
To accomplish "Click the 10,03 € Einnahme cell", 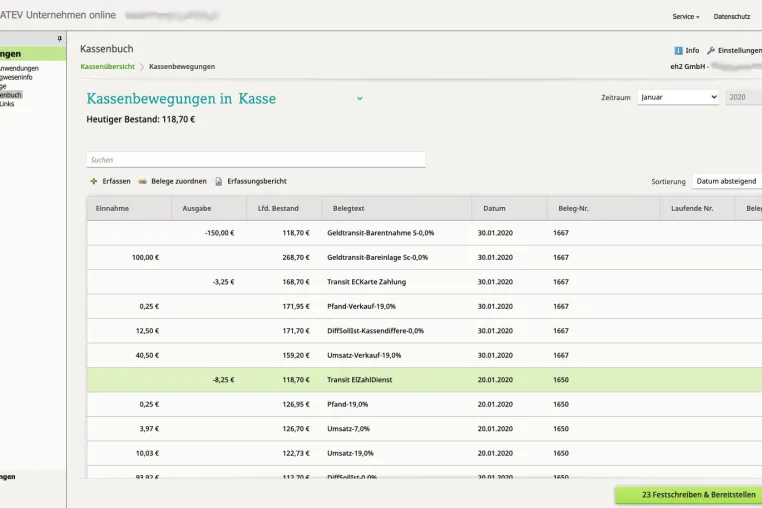I will click(x=147, y=453).
